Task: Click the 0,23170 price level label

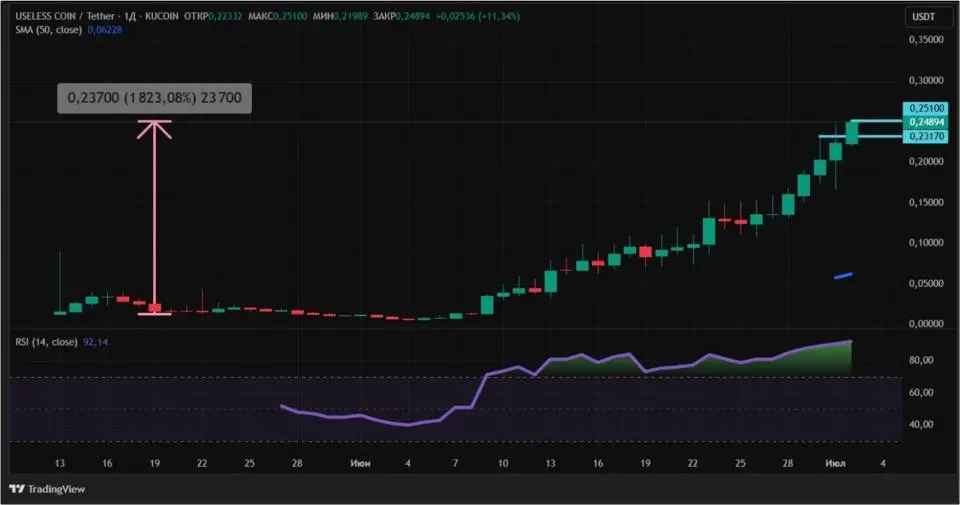Action: click(926, 136)
